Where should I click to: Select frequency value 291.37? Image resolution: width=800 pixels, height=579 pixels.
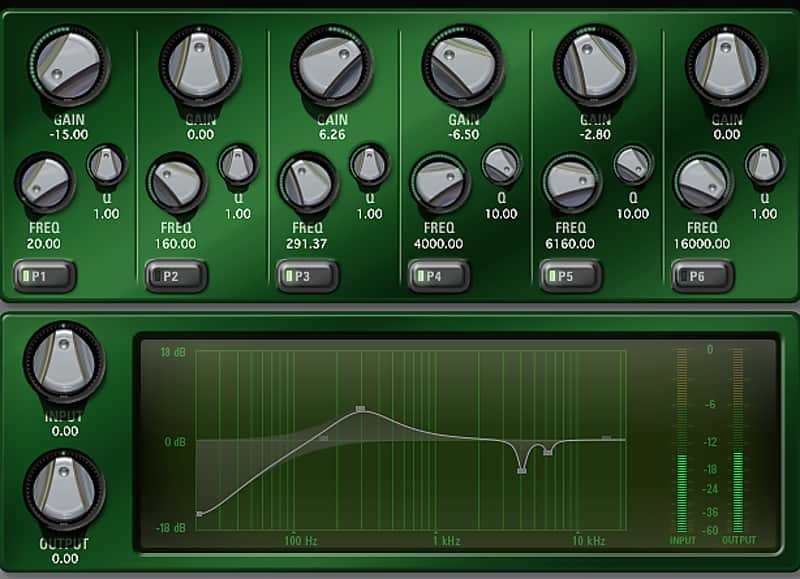tap(307, 244)
